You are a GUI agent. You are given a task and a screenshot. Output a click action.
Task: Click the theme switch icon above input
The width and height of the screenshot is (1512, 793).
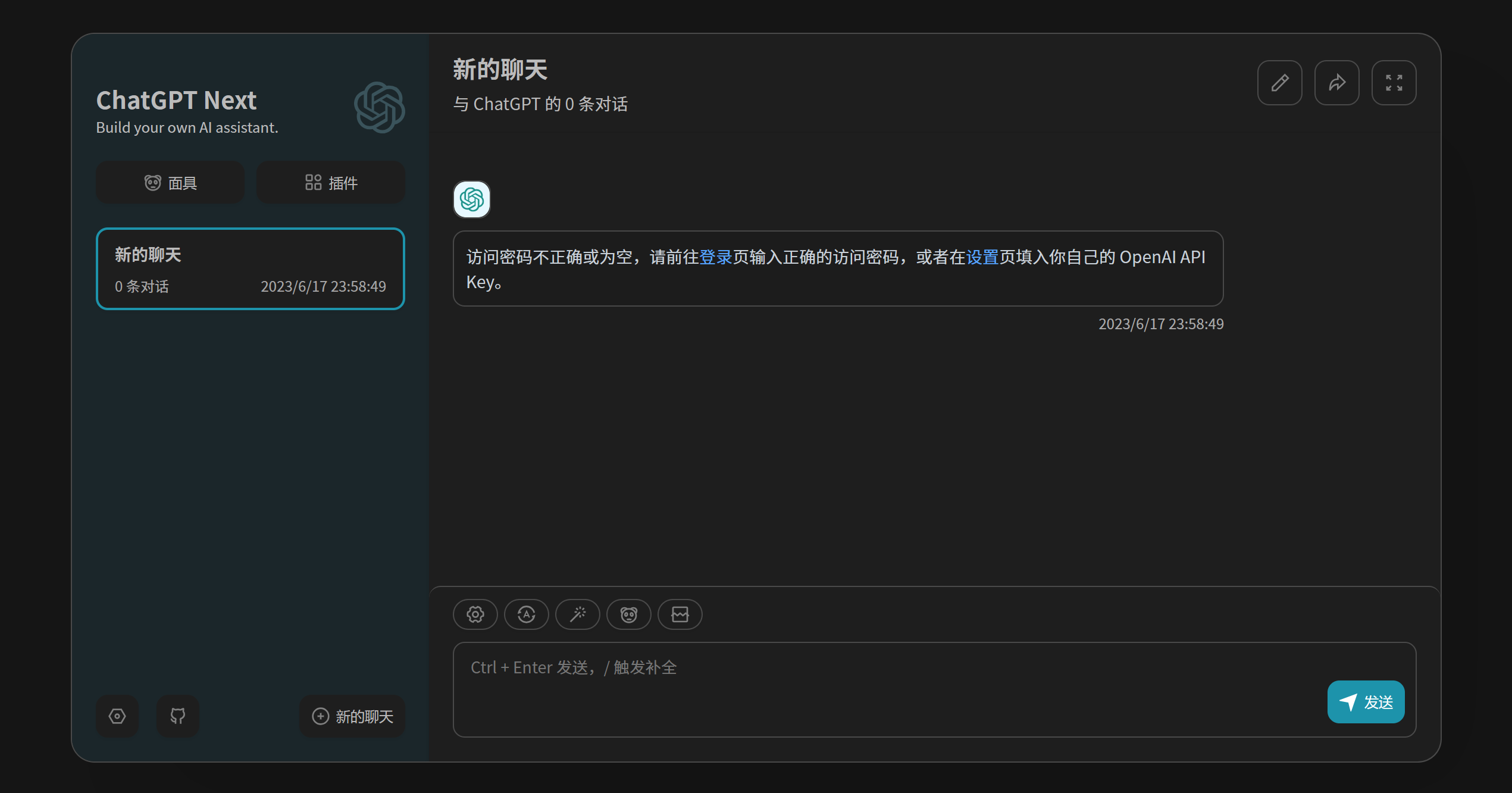(x=526, y=614)
